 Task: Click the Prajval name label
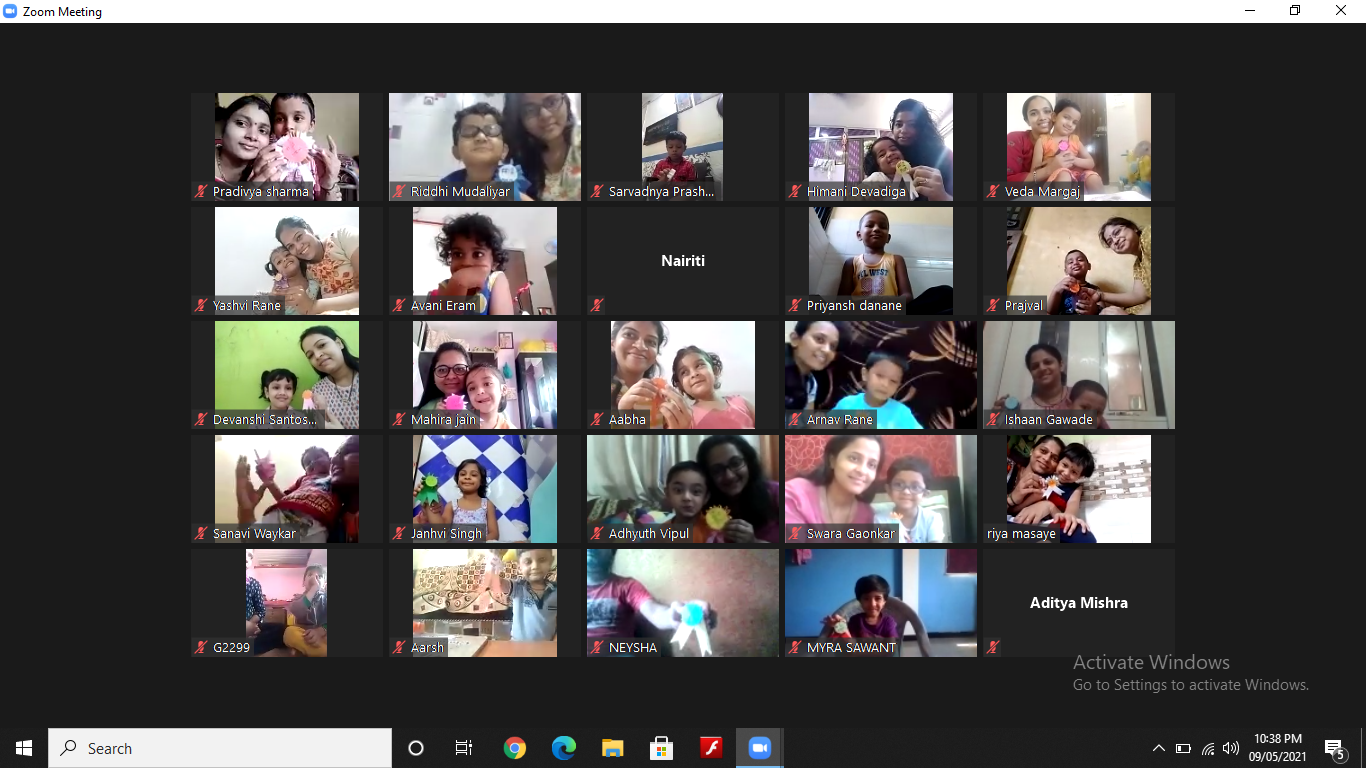click(x=1024, y=305)
